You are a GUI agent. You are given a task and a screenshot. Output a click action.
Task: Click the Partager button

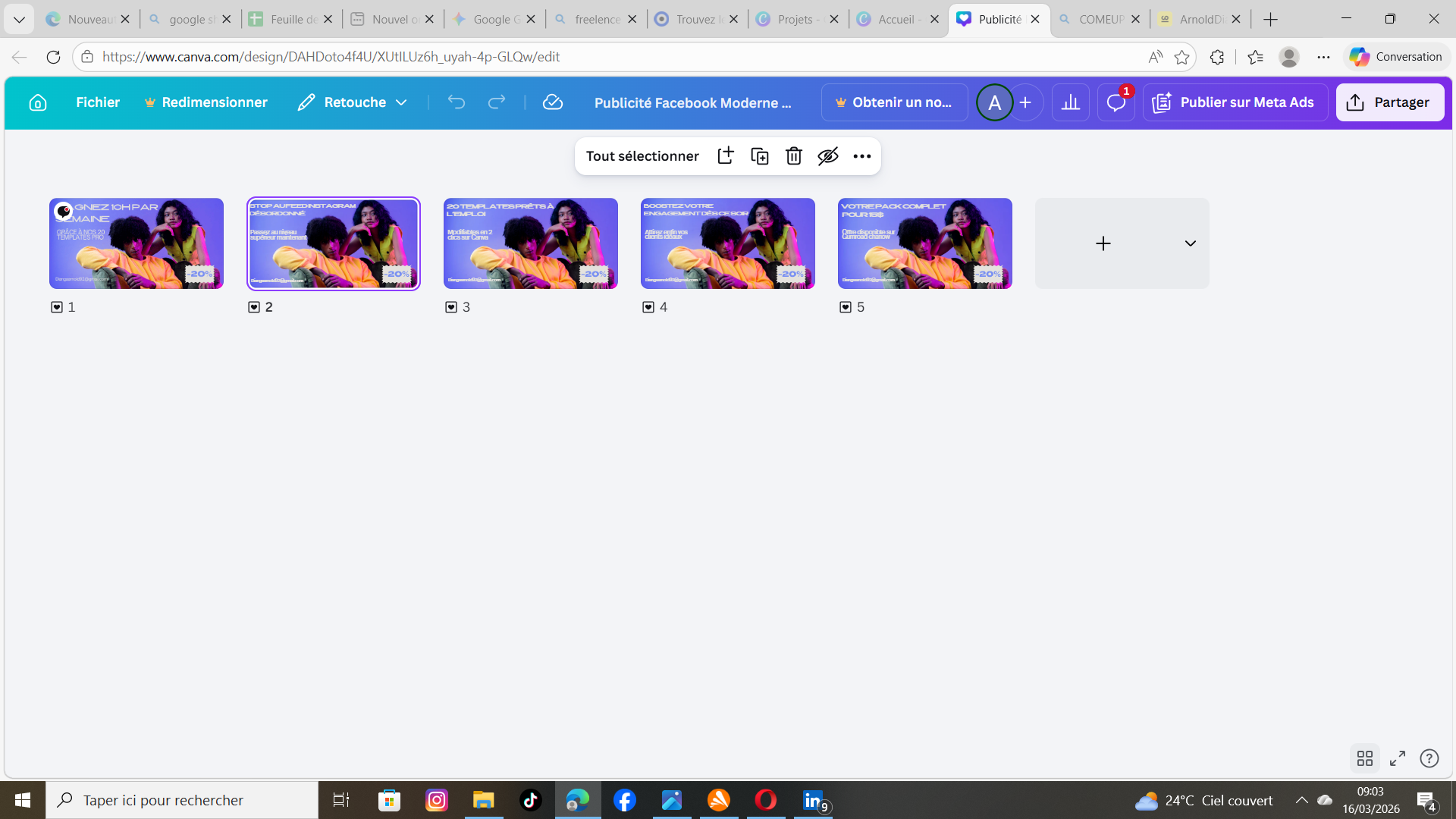click(1389, 102)
